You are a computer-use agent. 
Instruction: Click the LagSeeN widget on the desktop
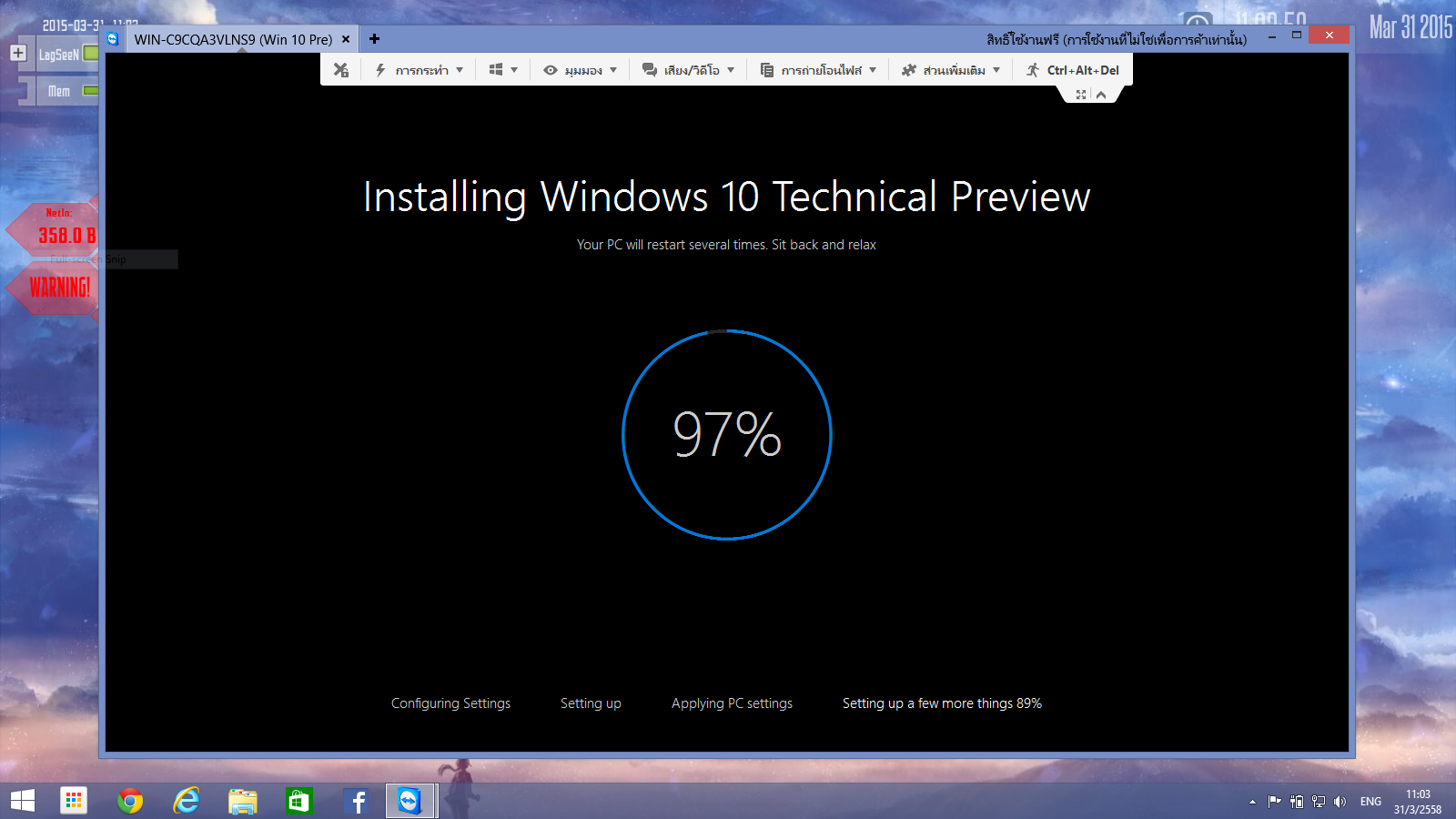click(66, 54)
